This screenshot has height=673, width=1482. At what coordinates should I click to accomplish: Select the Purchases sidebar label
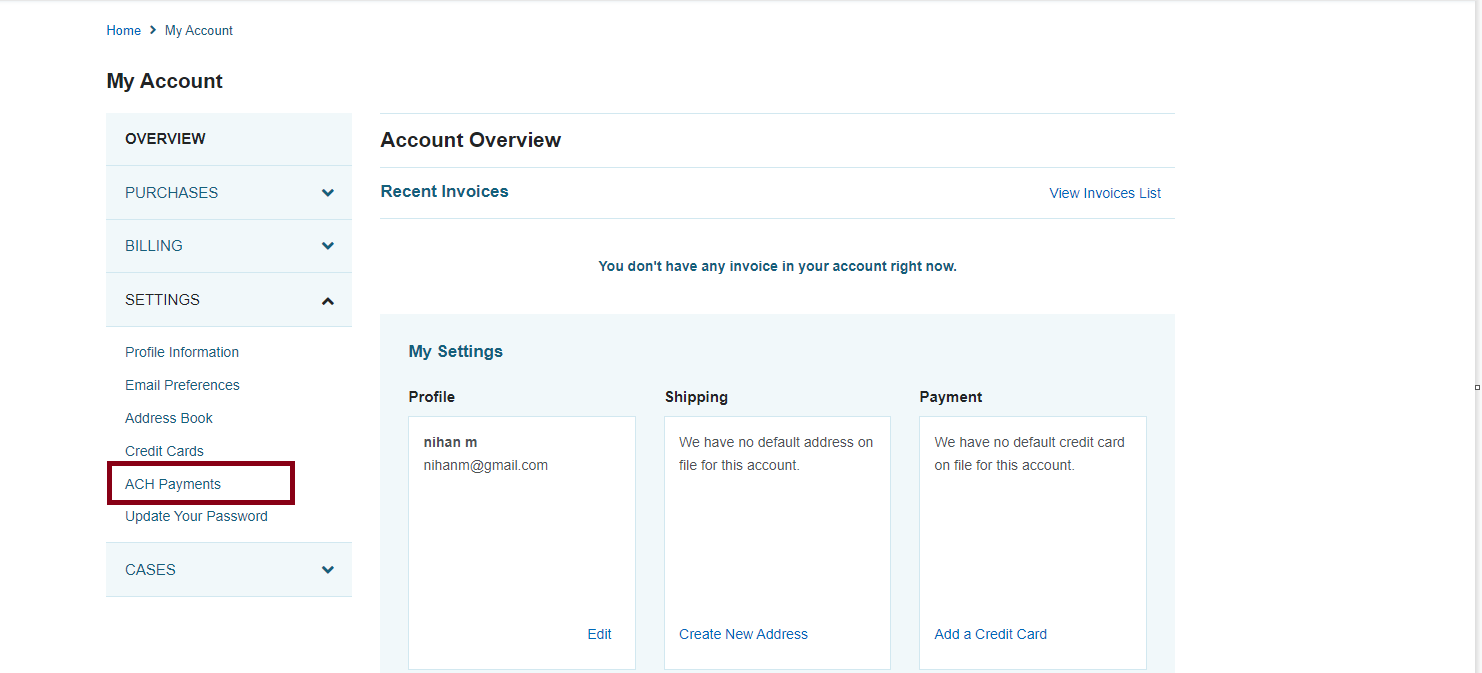click(x=171, y=193)
